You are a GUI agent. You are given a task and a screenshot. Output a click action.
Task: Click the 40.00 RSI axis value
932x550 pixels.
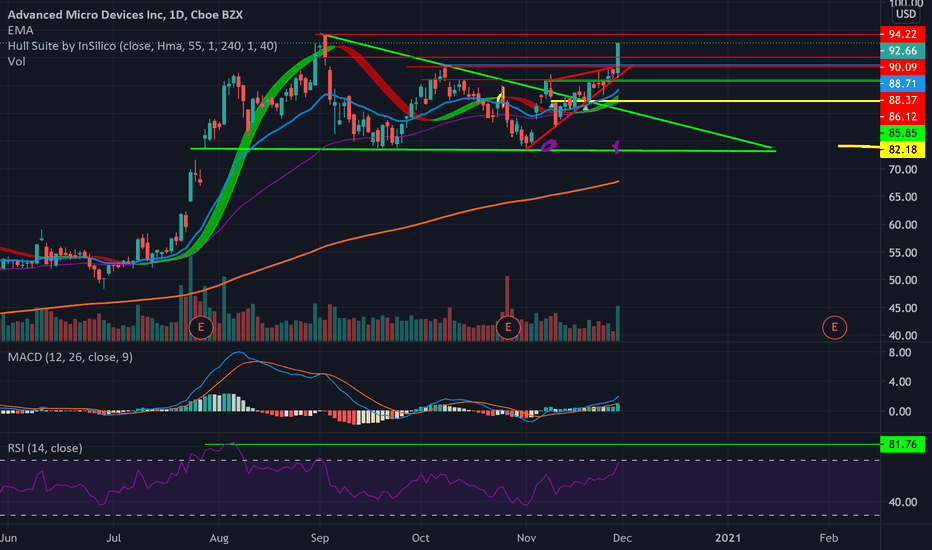pyautogui.click(x=903, y=502)
